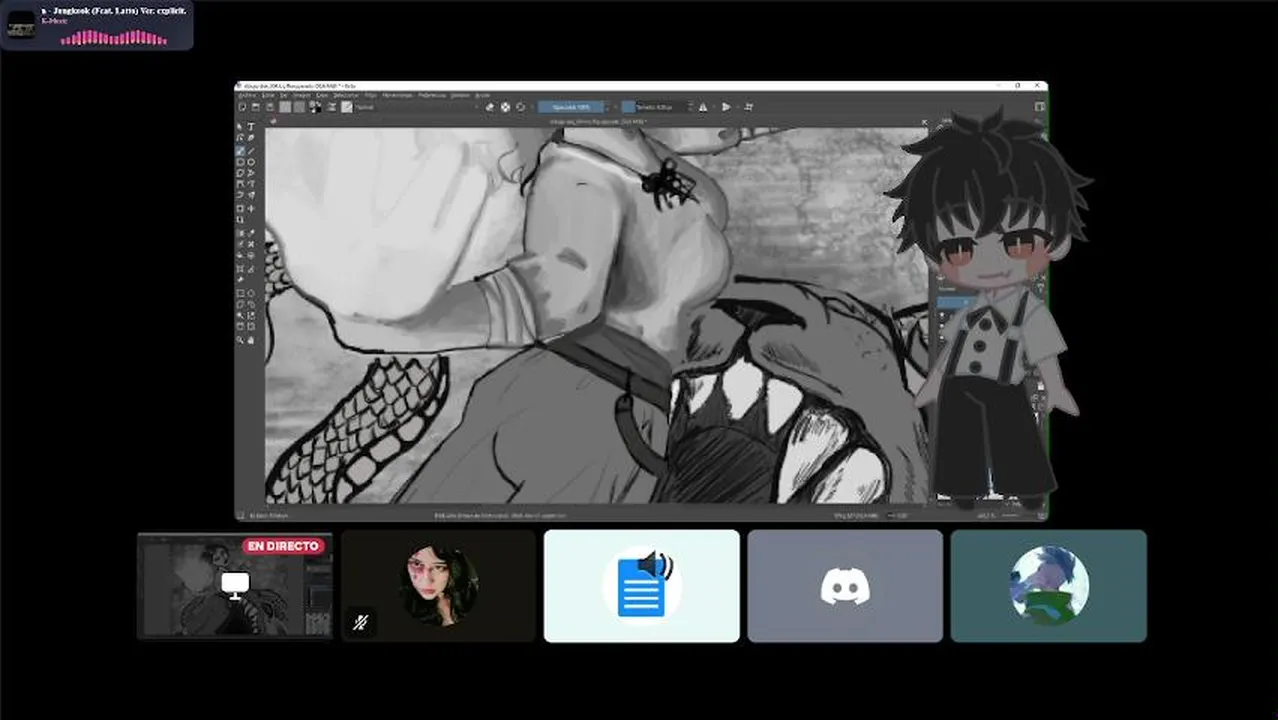Screen dimensions: 1278x720
Task: Select the Gradient tool
Action: click(240, 233)
